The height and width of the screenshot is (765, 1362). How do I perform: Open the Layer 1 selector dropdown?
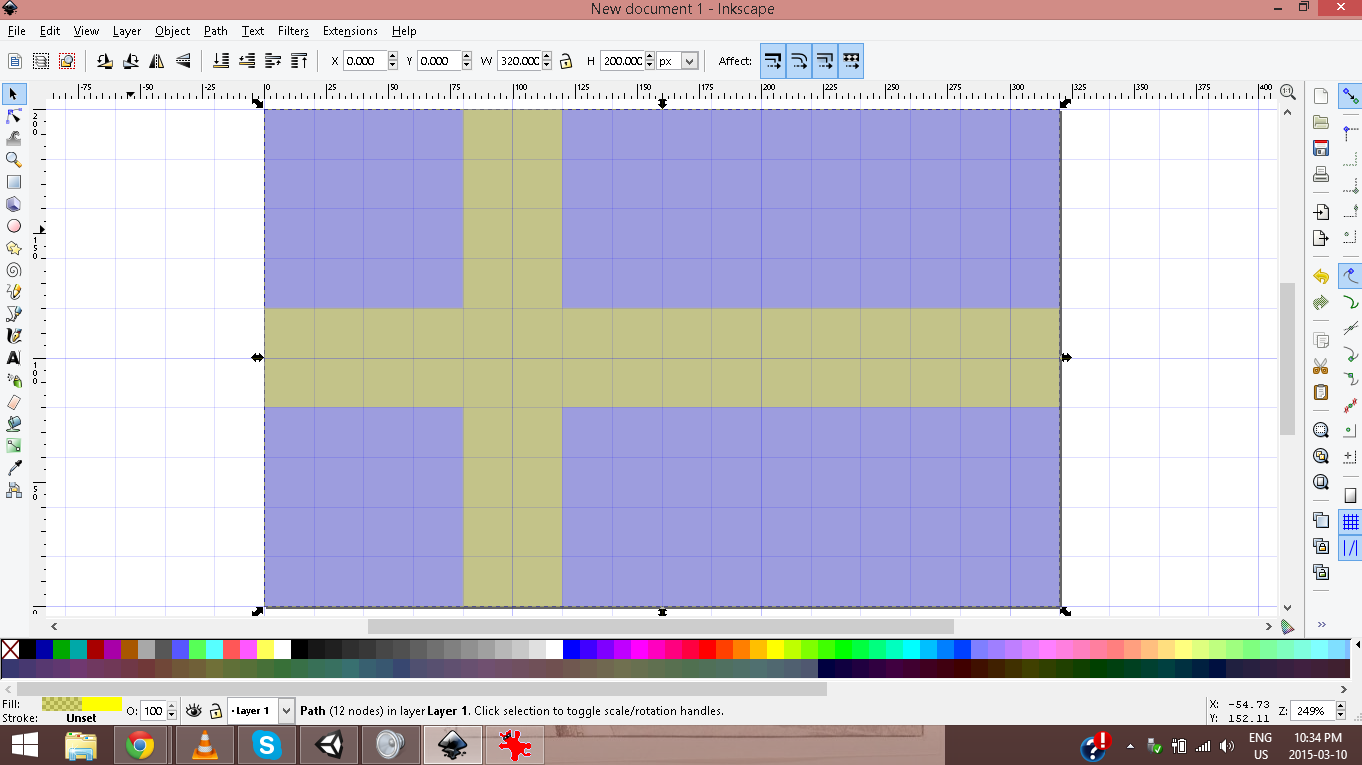[x=285, y=710]
